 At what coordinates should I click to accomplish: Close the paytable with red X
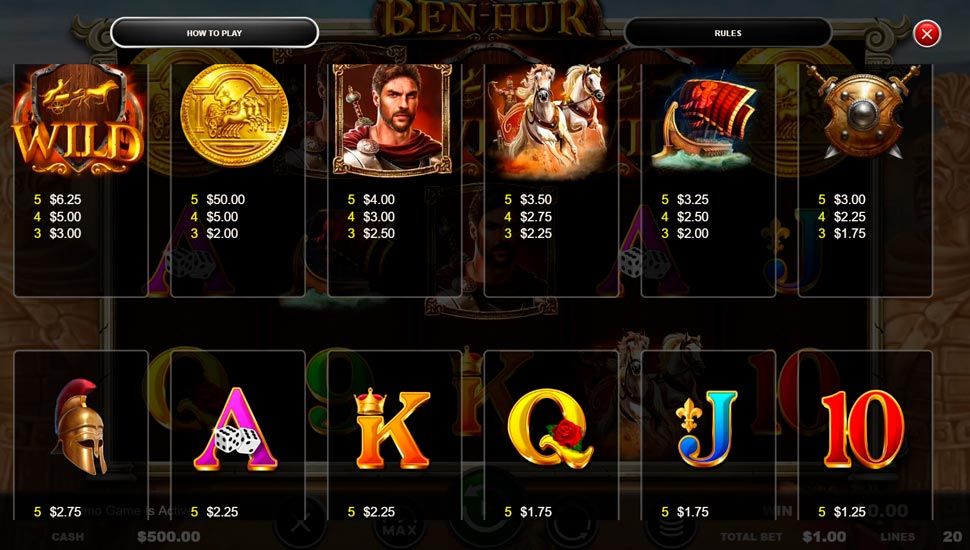(927, 34)
